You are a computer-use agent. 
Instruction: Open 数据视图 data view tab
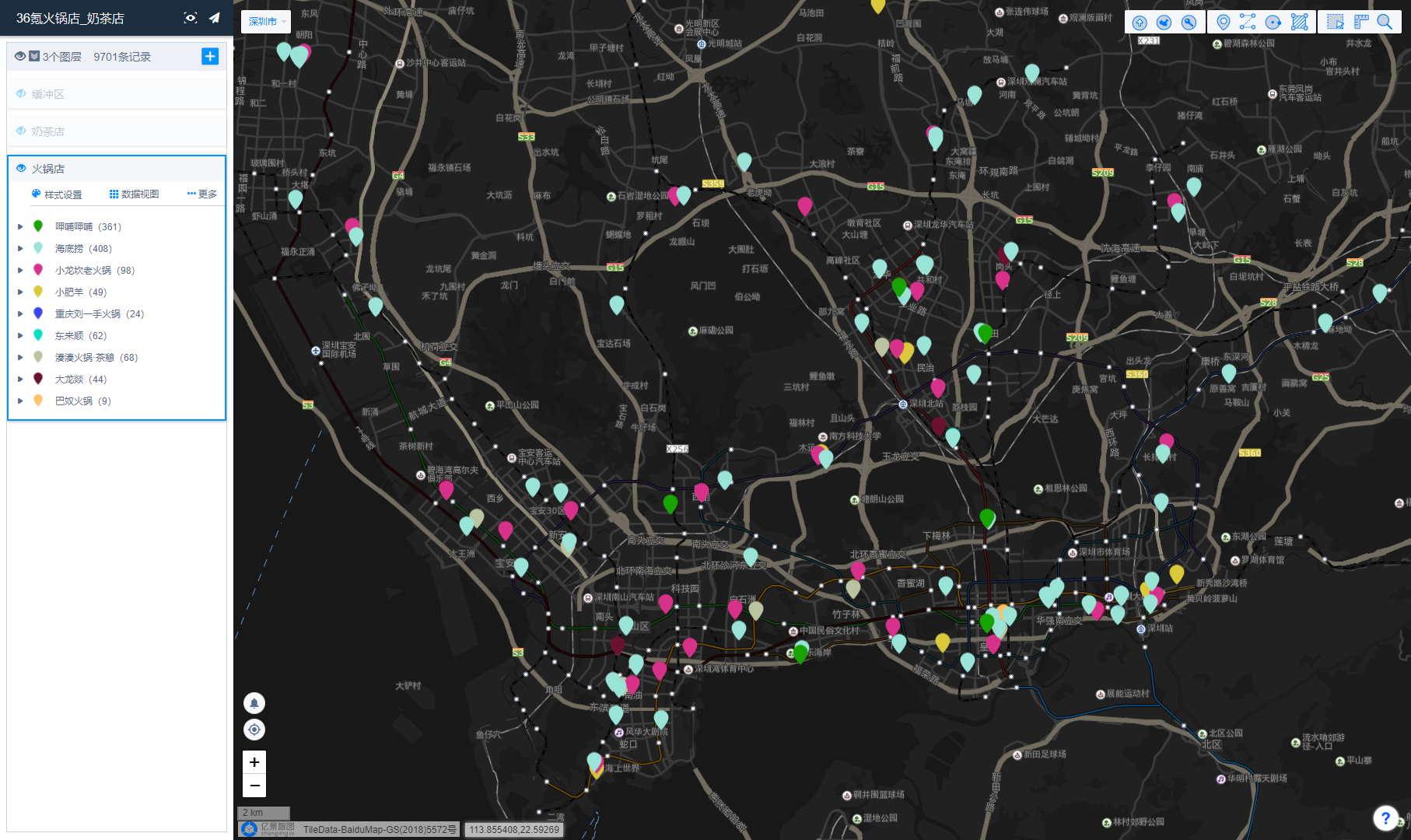[x=134, y=194]
